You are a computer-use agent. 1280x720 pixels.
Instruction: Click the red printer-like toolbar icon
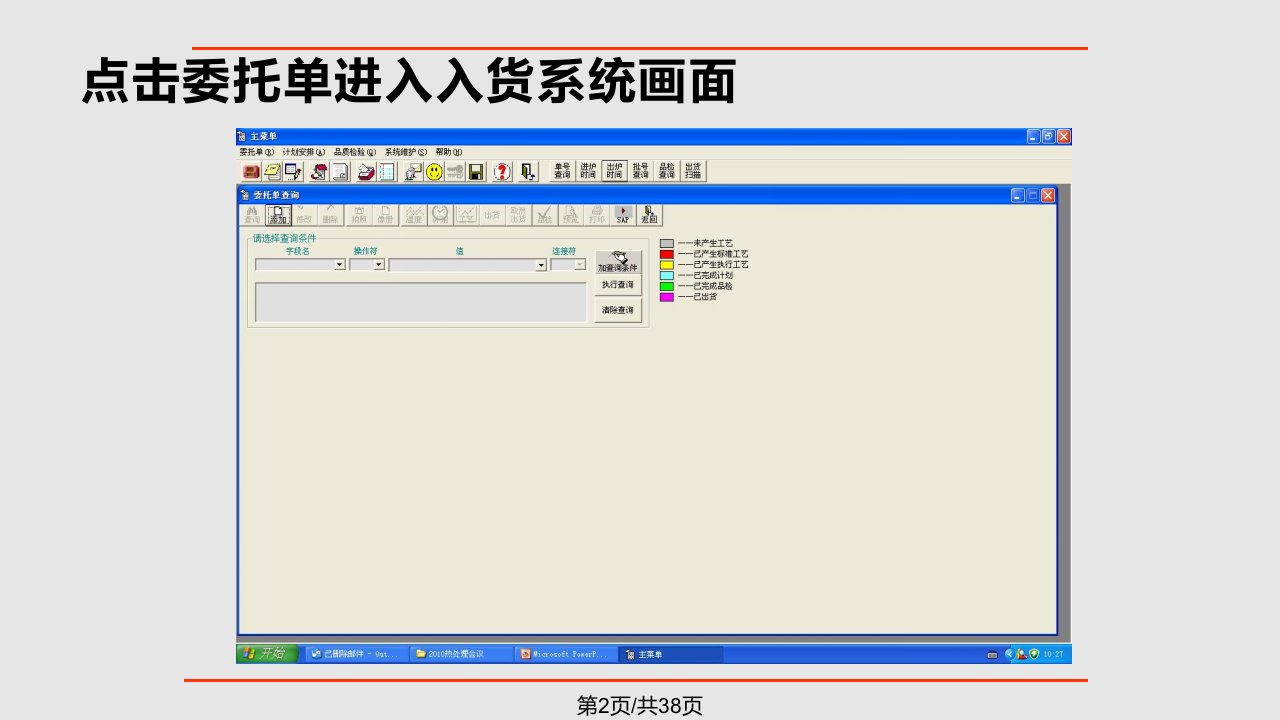click(366, 172)
